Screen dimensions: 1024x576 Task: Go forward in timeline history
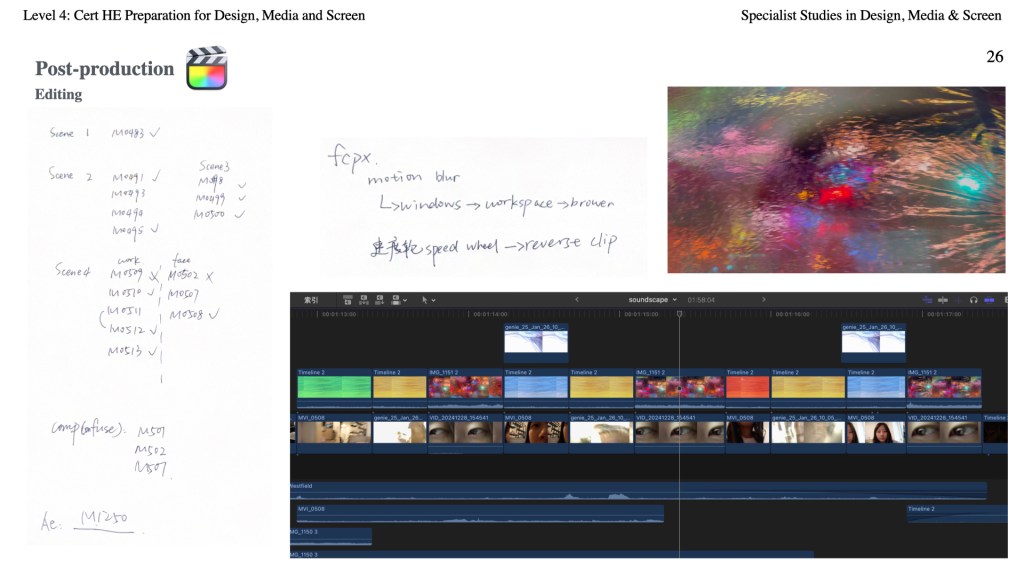point(764,299)
